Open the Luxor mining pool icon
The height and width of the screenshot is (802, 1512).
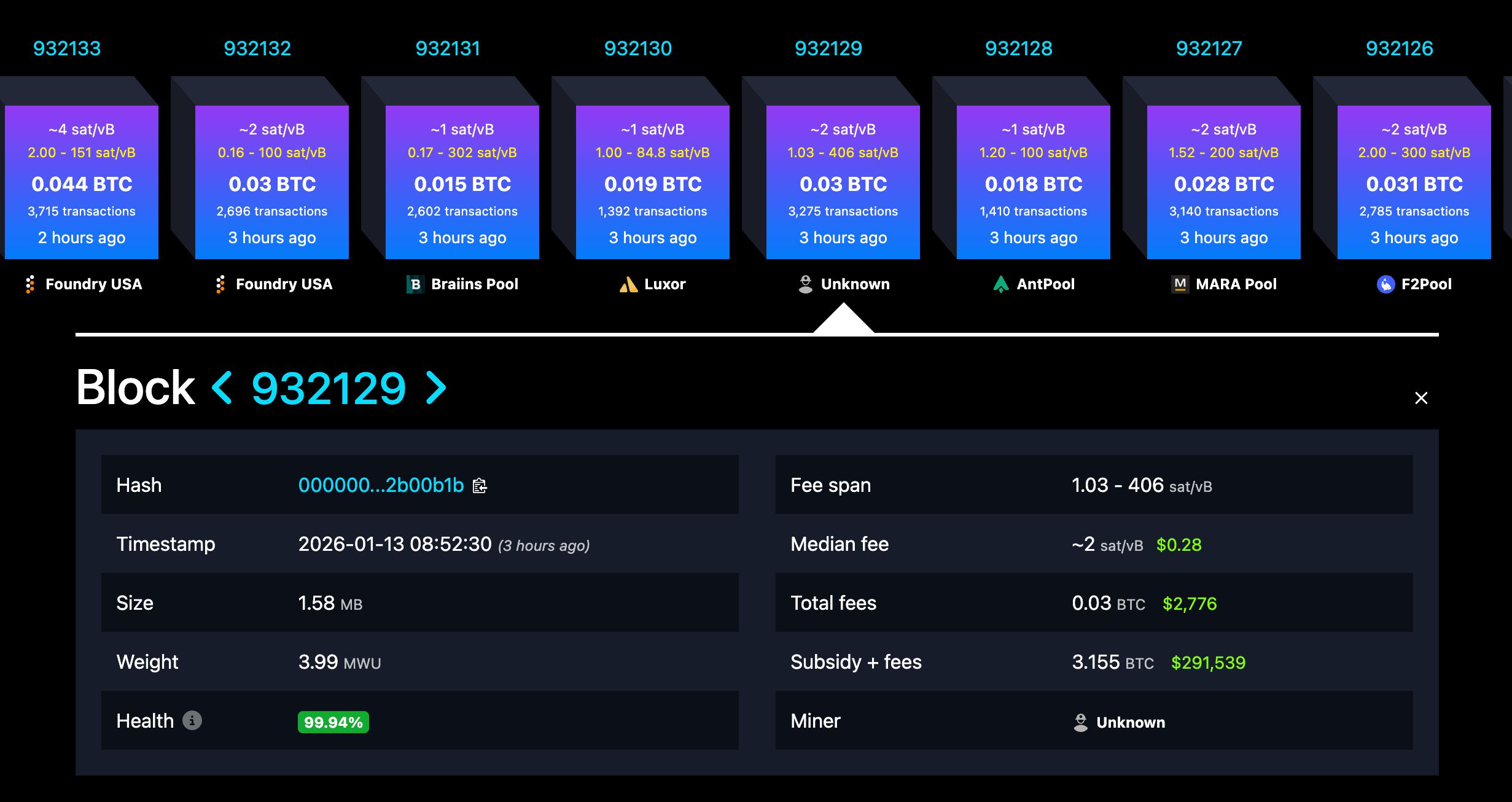pyautogui.click(x=628, y=284)
